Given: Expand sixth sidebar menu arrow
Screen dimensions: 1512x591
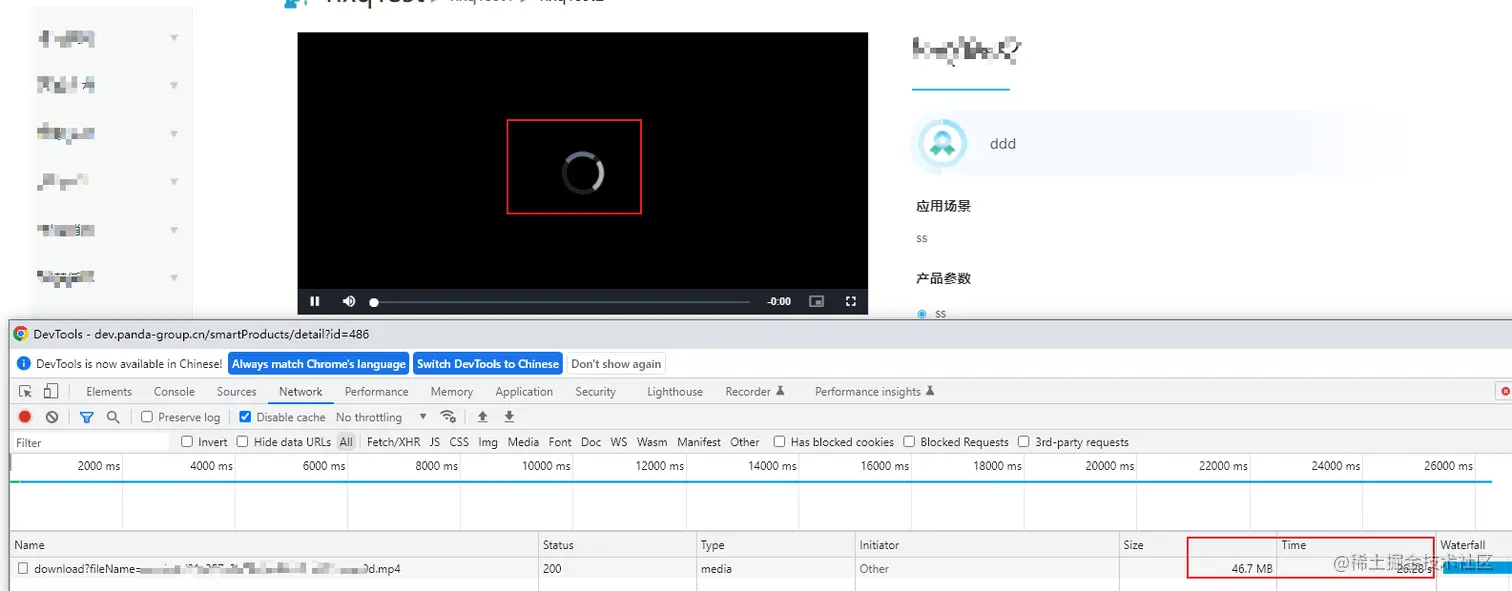Looking at the screenshot, I should tap(174, 278).
